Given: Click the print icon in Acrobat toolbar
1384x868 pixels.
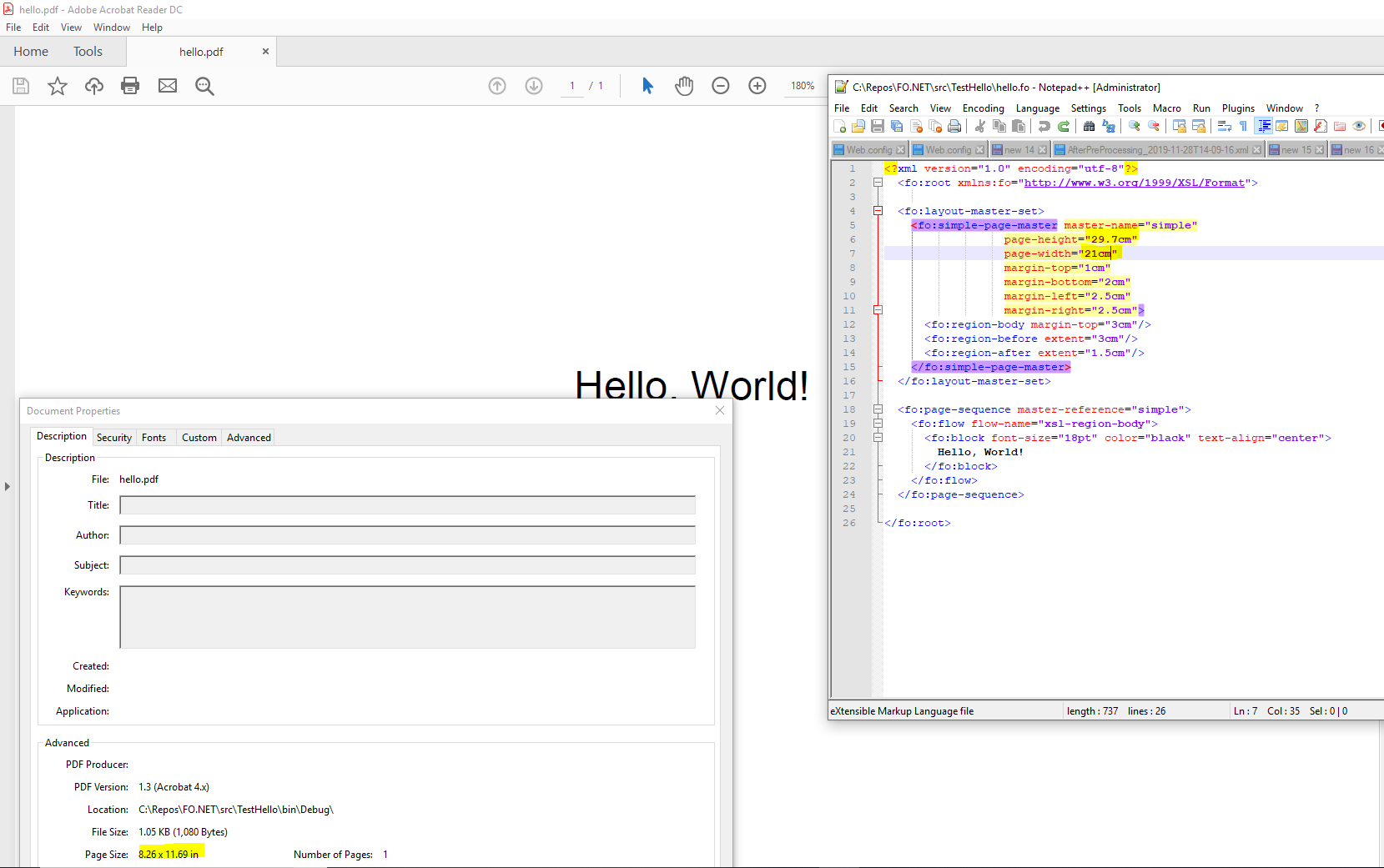Looking at the screenshot, I should coord(130,86).
